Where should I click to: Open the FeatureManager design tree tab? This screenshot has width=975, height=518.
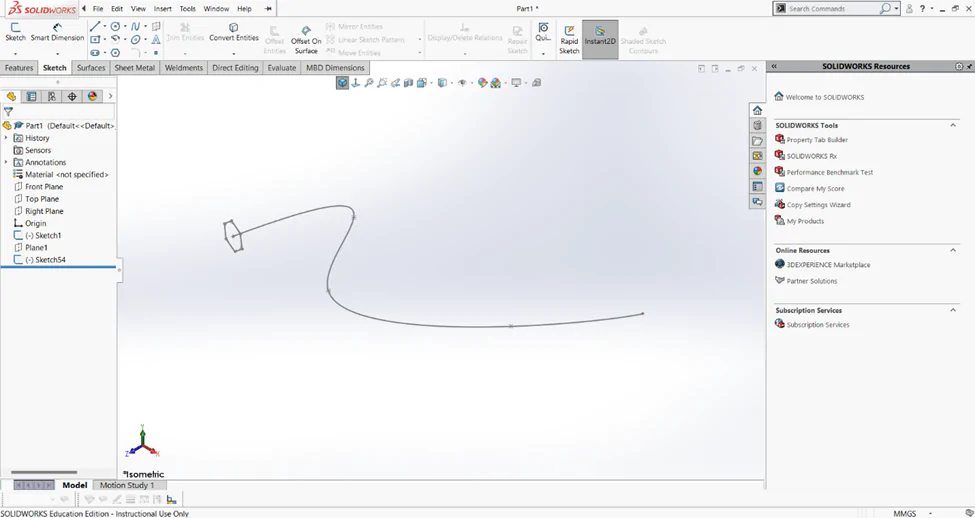(x=11, y=96)
